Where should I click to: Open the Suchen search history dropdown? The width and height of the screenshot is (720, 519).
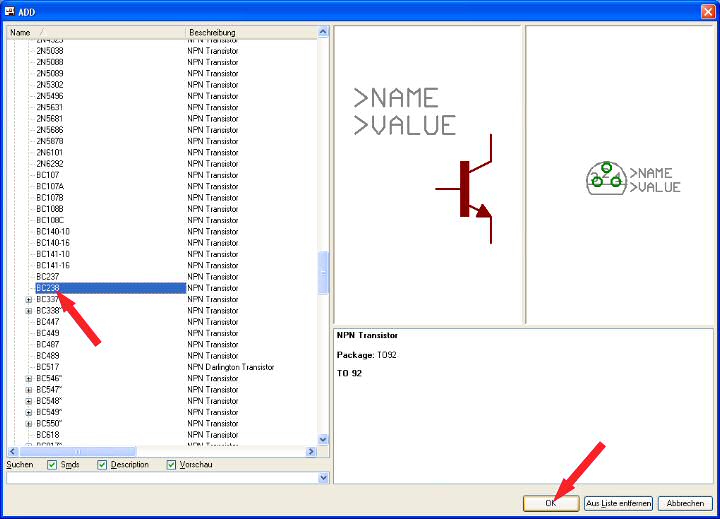pos(323,478)
